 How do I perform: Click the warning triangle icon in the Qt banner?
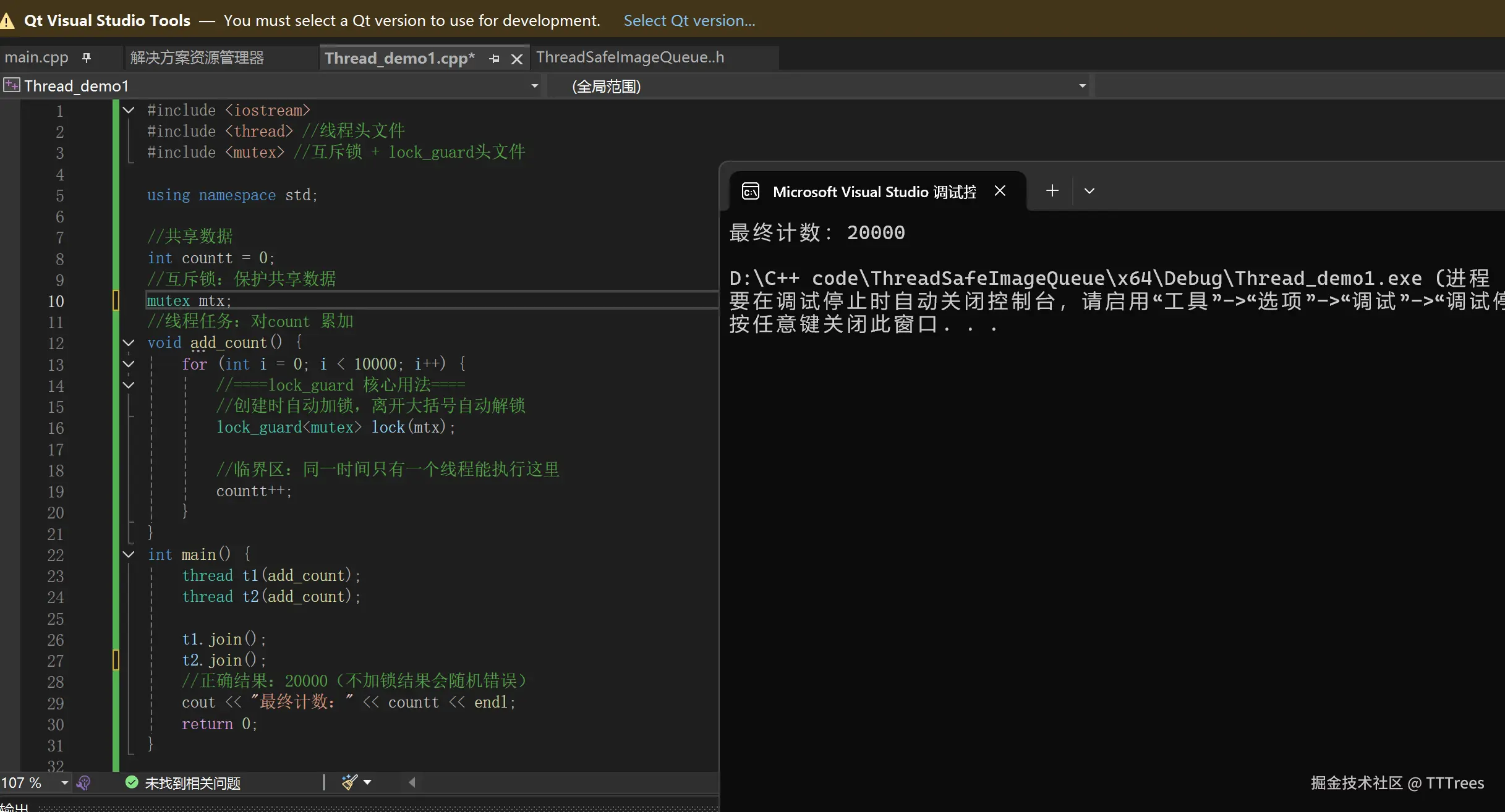click(x=7, y=22)
